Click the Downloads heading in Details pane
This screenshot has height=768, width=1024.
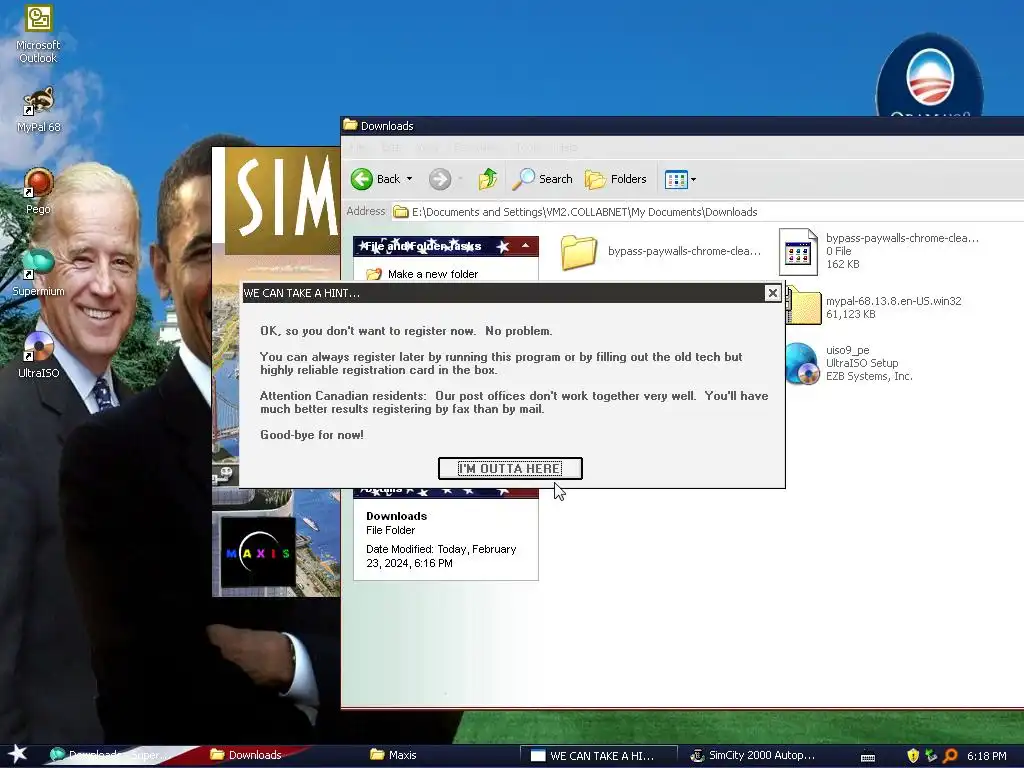tap(396, 516)
